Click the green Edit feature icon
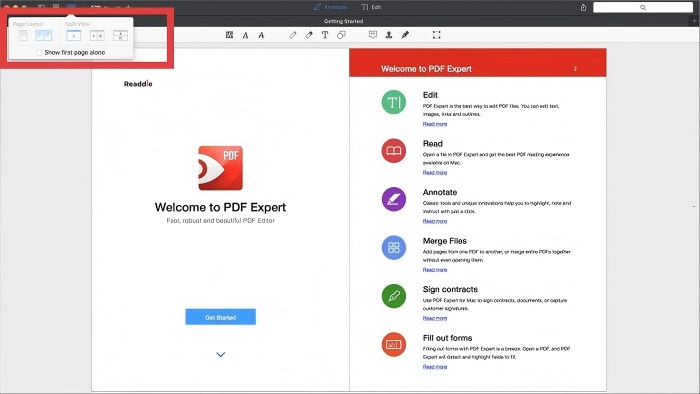Image resolution: width=700 pixels, height=394 pixels. (x=394, y=102)
